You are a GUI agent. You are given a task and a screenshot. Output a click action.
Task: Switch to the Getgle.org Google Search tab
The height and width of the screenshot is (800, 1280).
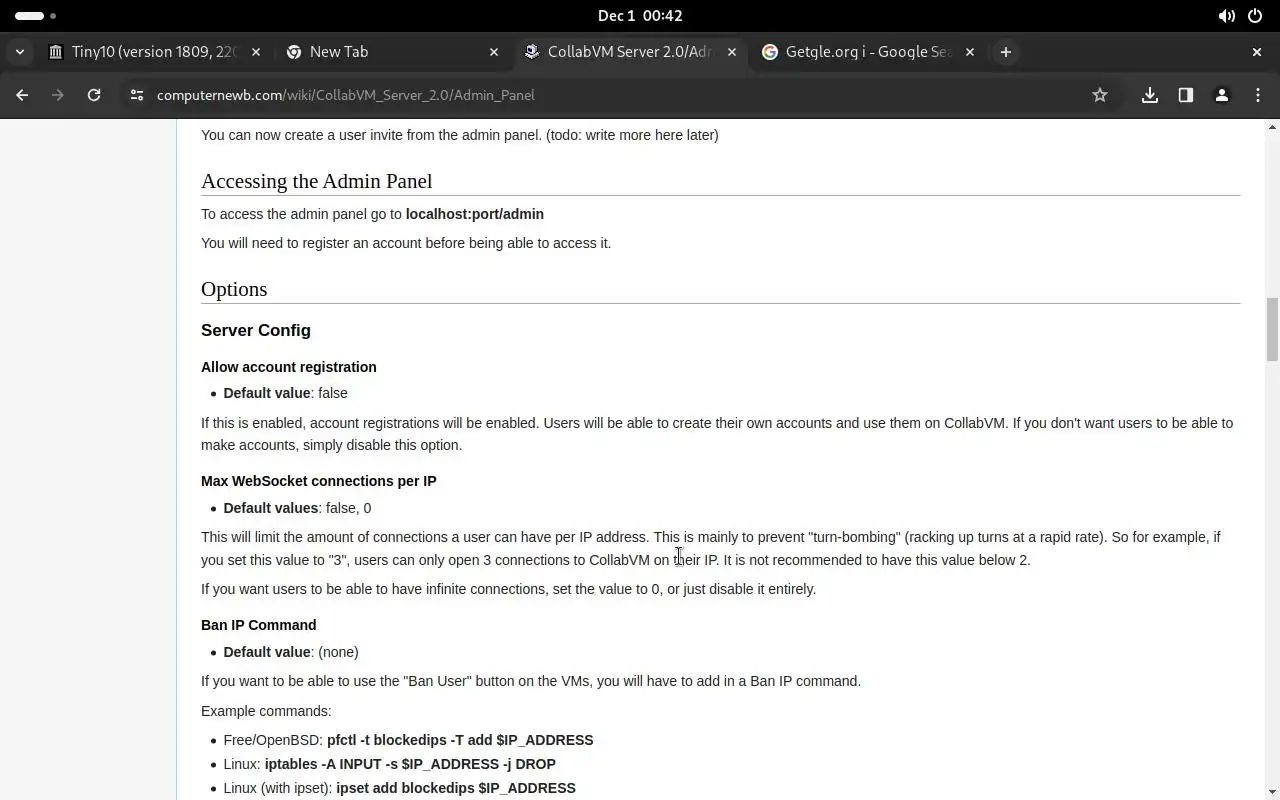865,52
